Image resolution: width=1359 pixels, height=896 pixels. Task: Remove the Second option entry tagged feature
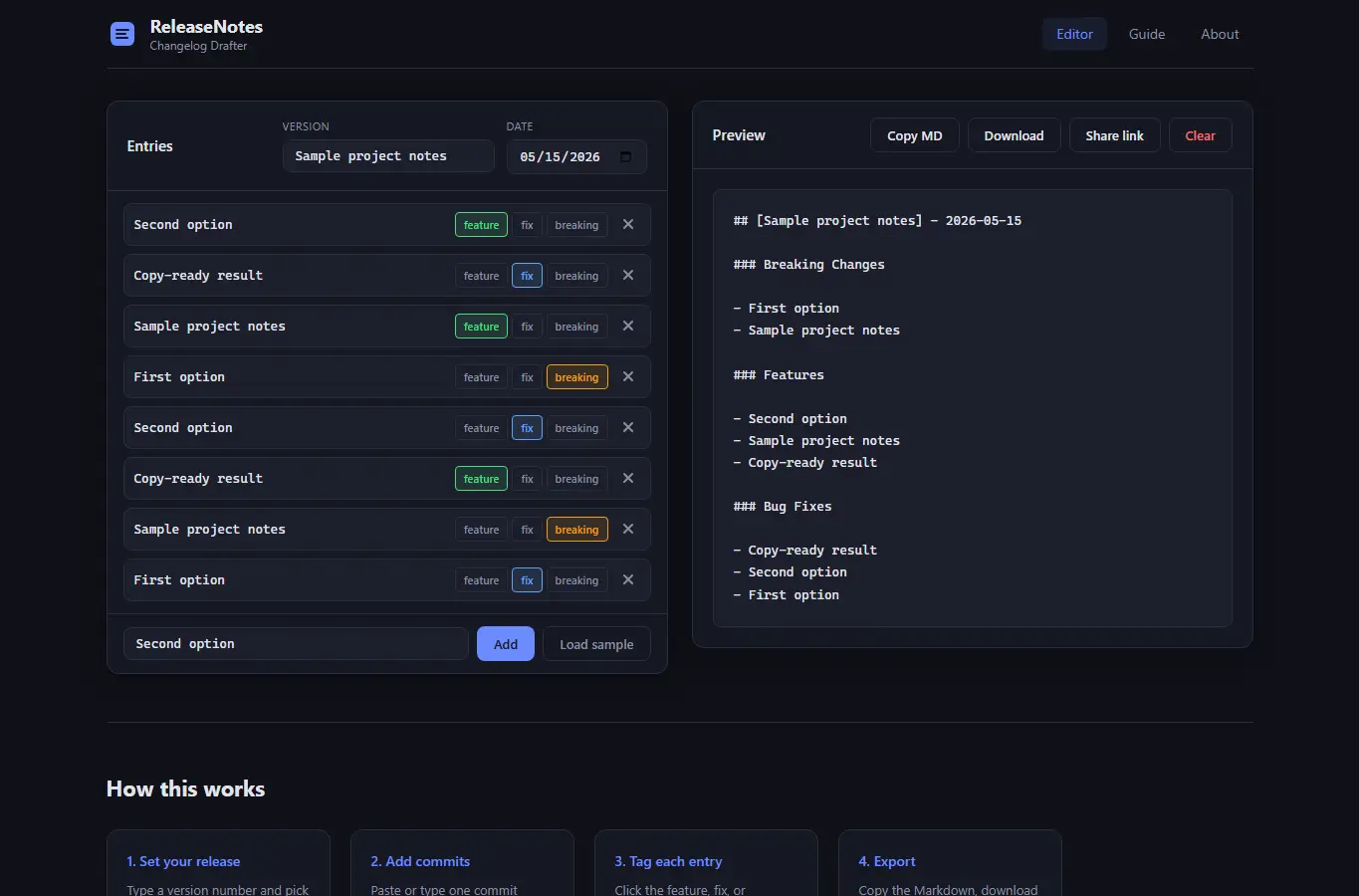[x=628, y=225]
